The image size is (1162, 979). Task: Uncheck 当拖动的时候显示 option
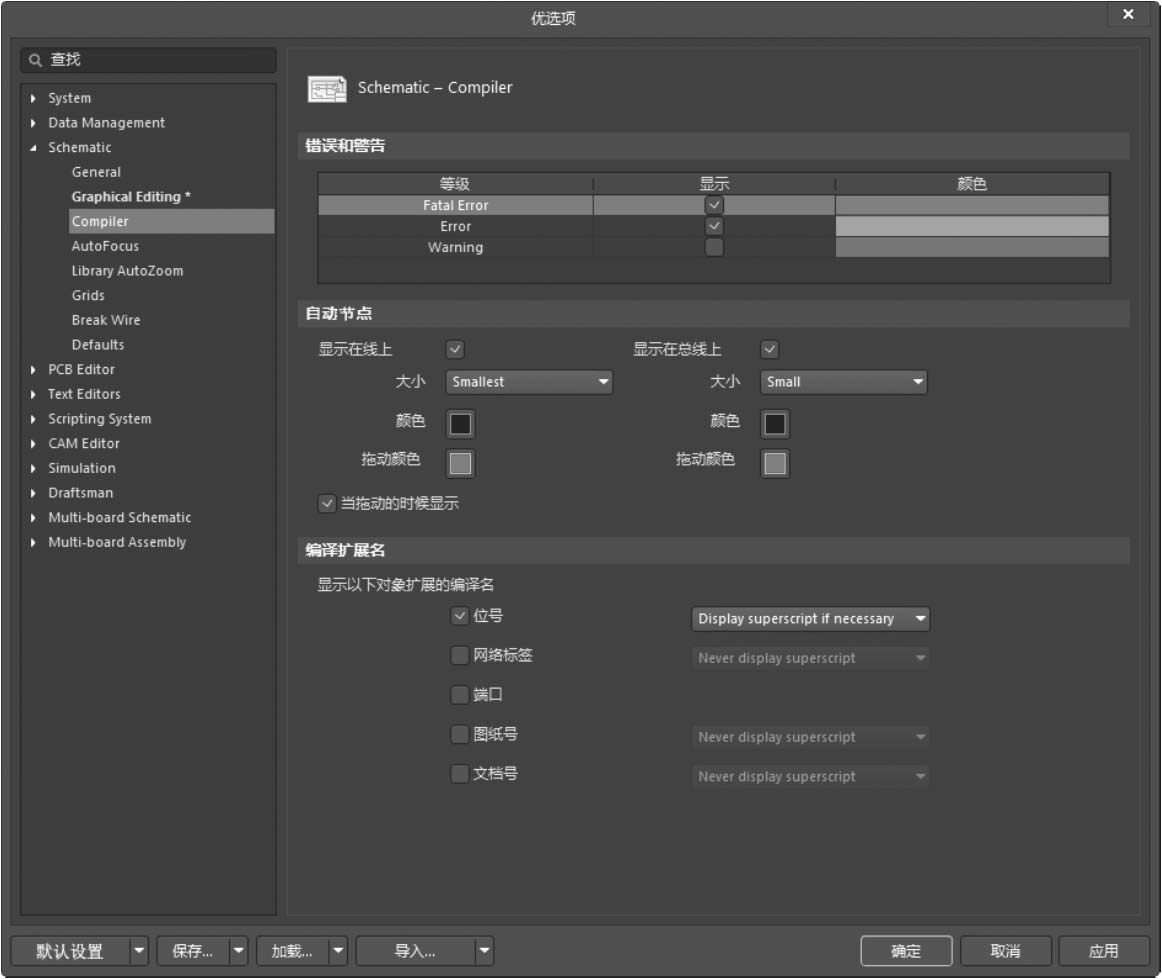(x=327, y=504)
